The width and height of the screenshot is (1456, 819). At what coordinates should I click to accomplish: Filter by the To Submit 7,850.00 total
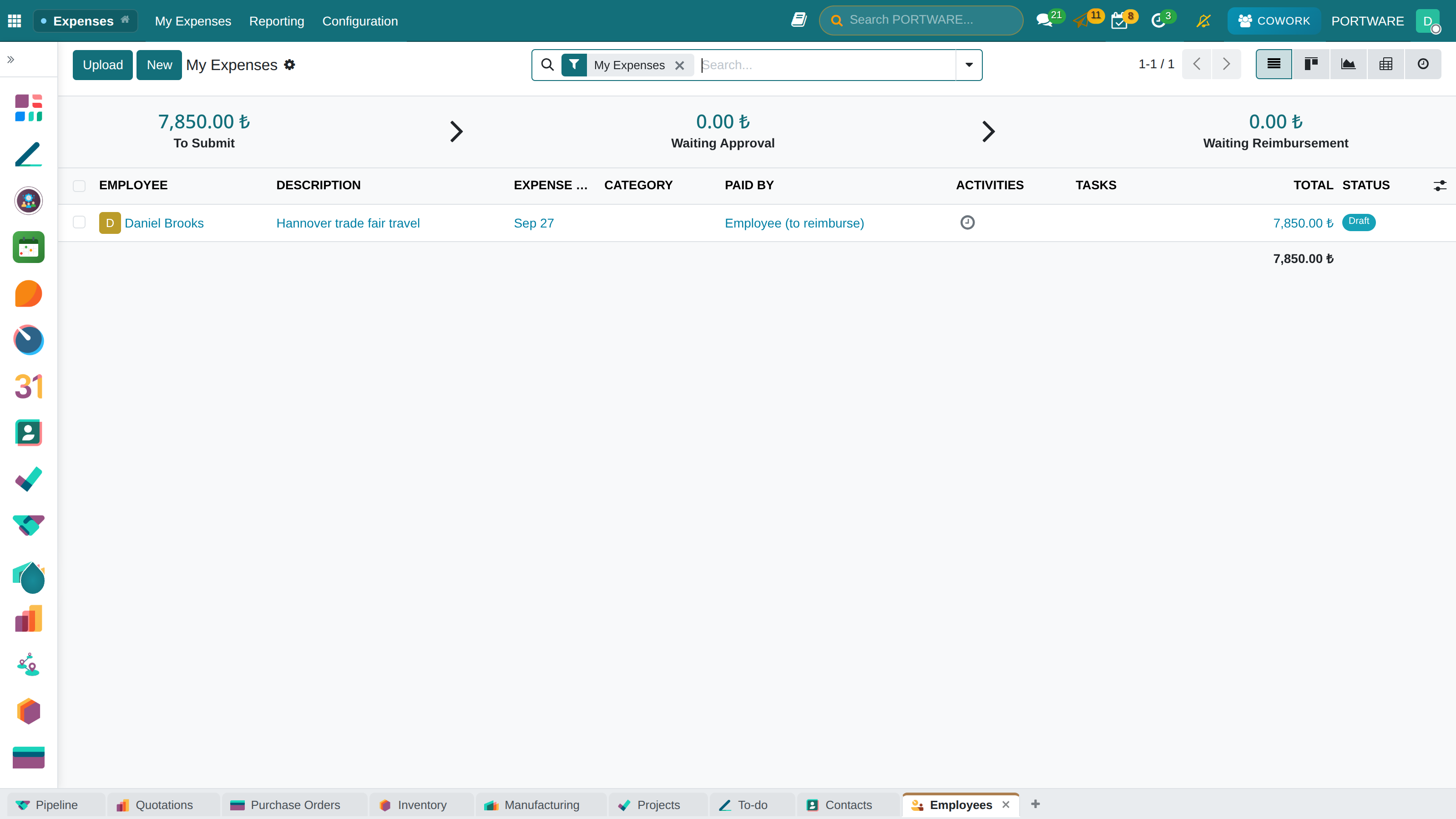tap(204, 131)
